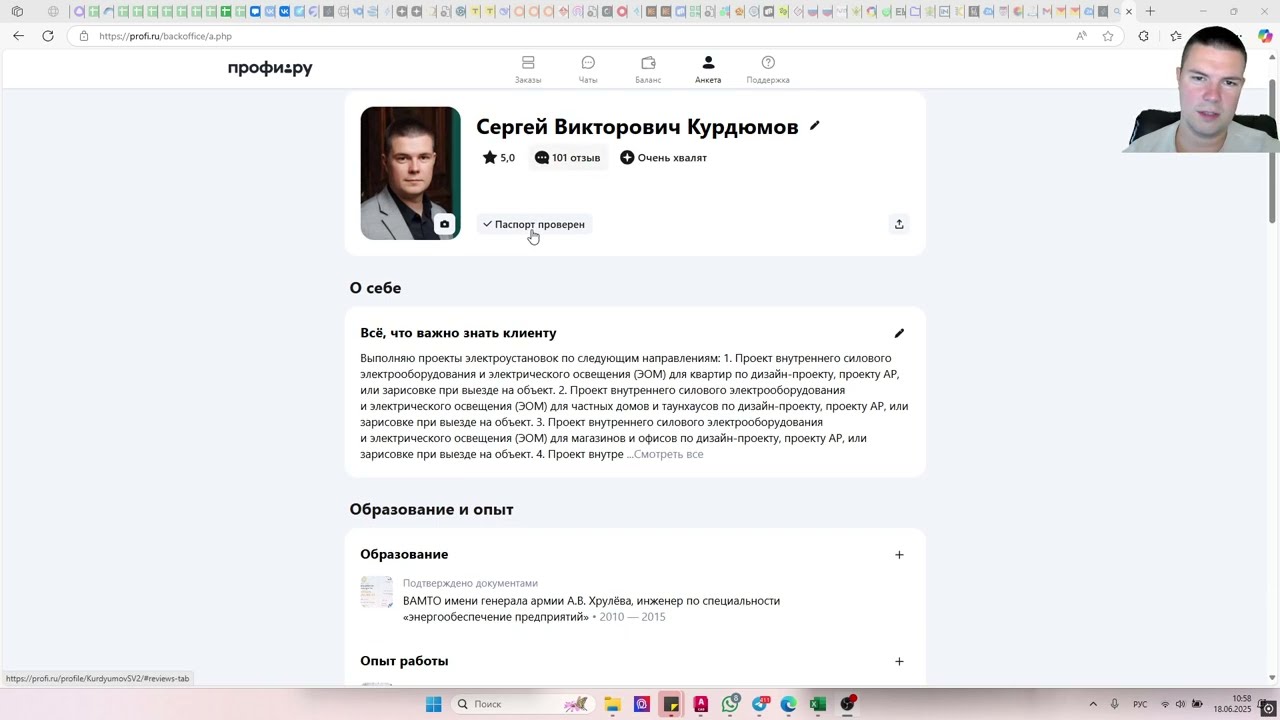Click the ВАМТО education entry text
The image size is (1280, 720).
[x=591, y=609]
